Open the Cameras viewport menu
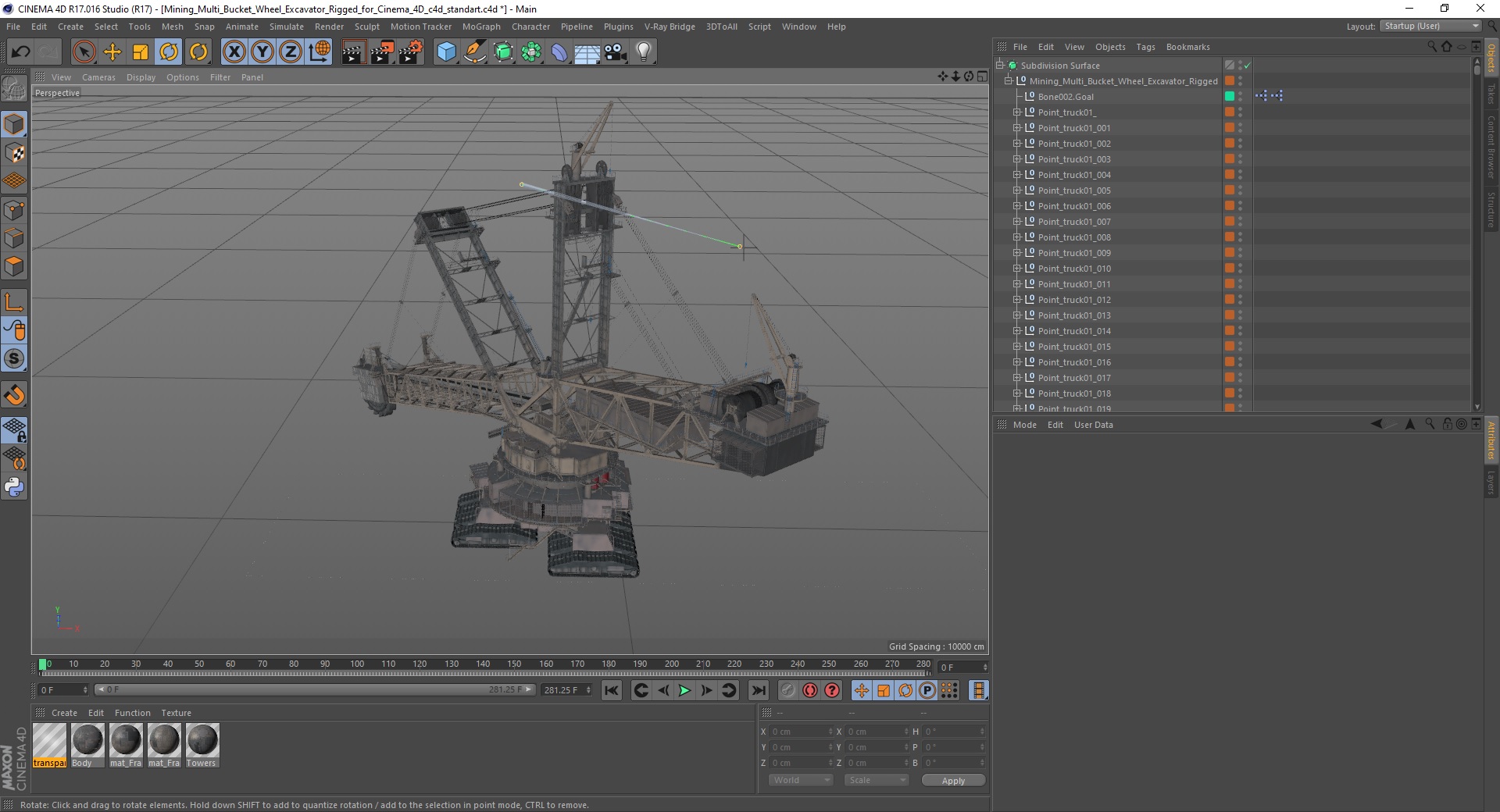Image resolution: width=1500 pixels, height=812 pixels. [98, 77]
